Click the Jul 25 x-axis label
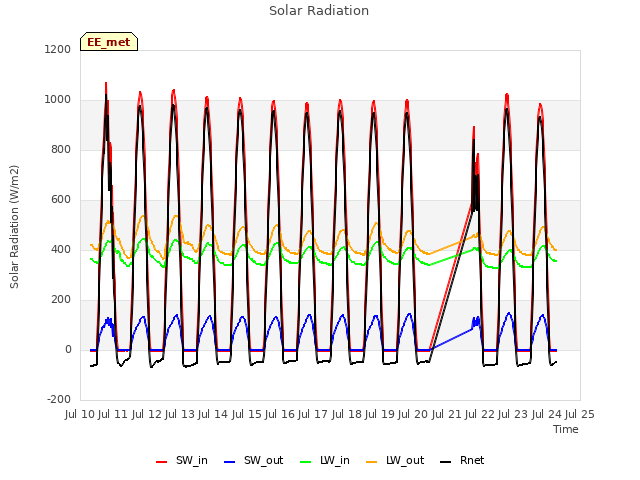 (580, 414)
